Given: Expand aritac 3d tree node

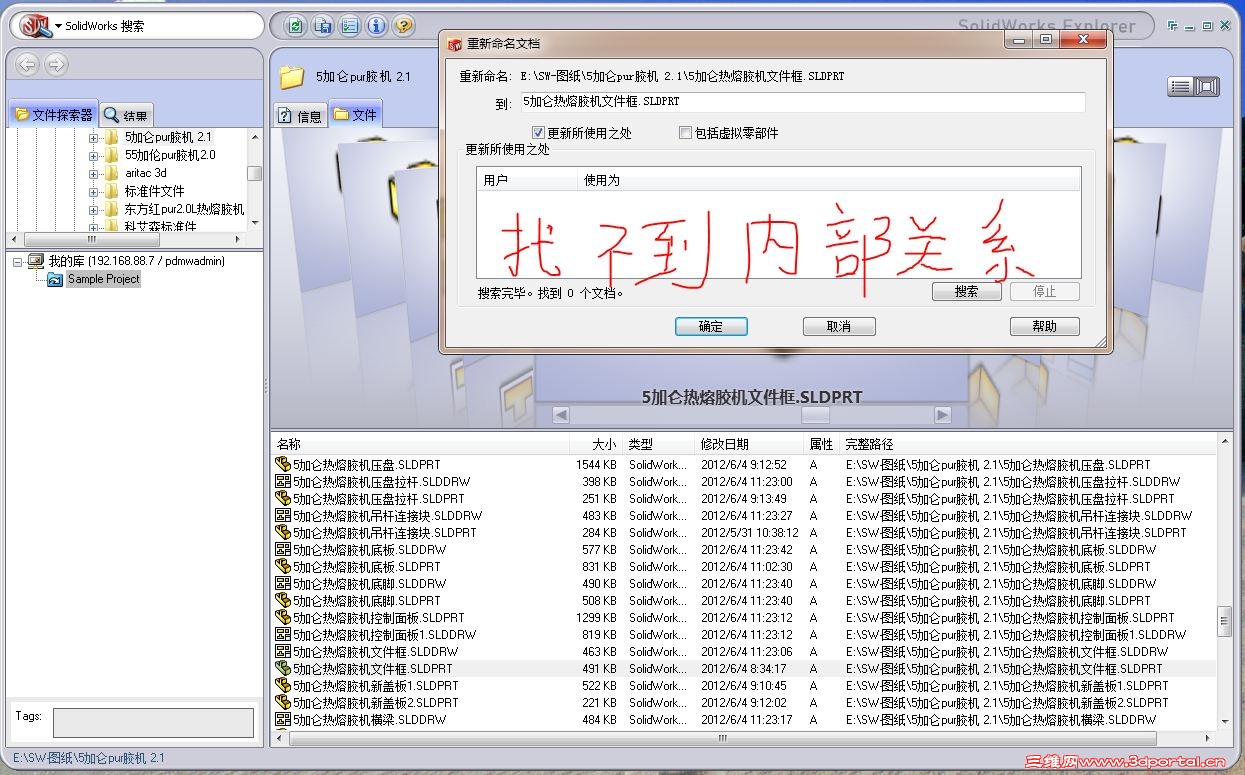Looking at the screenshot, I should point(94,173).
